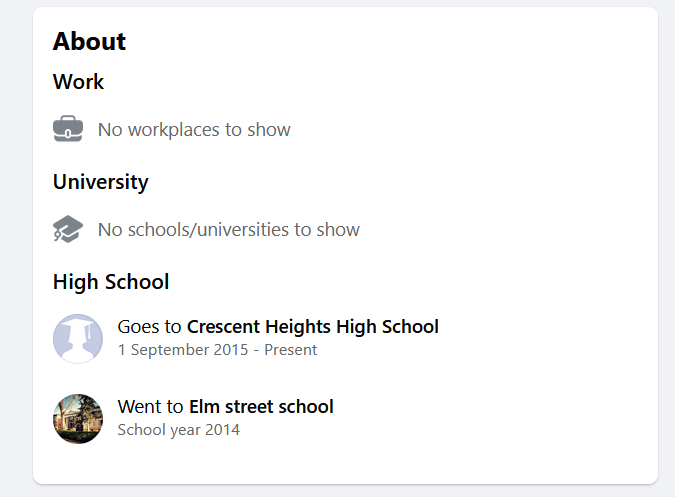Select the University section heading
675x497 pixels.
100,182
